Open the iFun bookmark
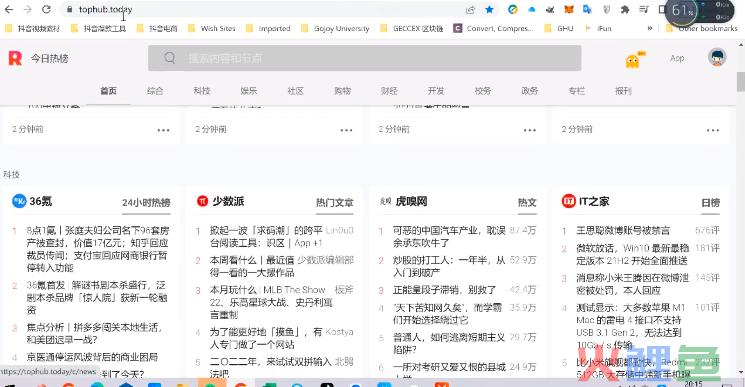Viewport: 745px width, 387px height. tap(598, 28)
